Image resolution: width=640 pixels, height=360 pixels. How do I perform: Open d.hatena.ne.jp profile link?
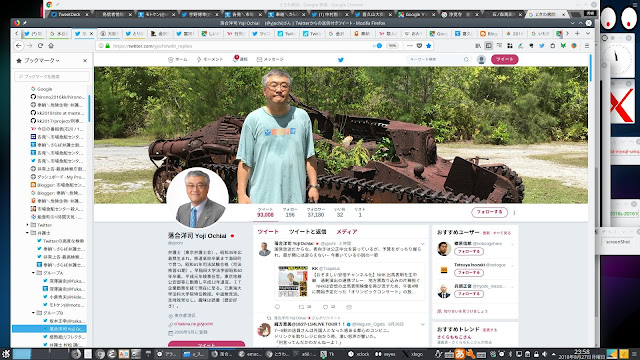(193, 324)
